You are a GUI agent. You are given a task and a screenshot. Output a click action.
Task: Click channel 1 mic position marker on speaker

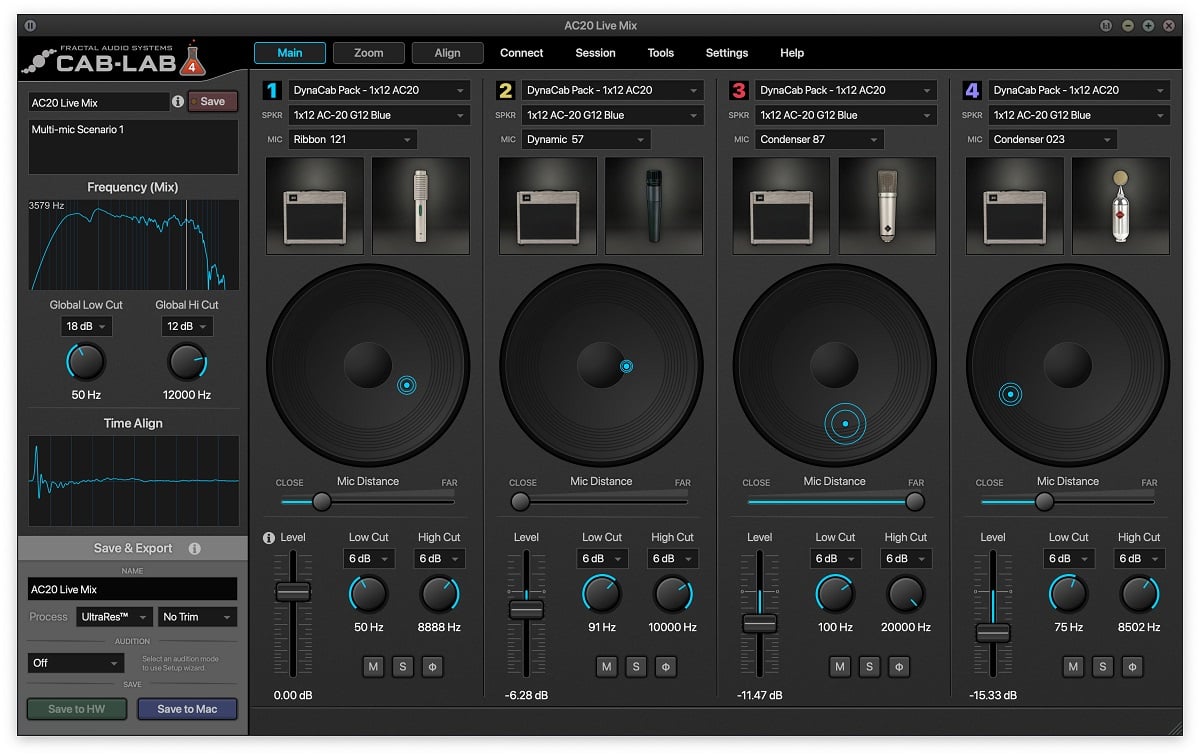[406, 385]
